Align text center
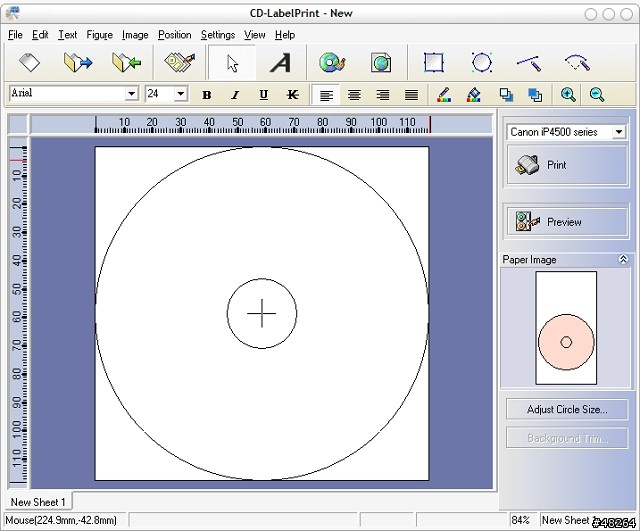 point(354,95)
